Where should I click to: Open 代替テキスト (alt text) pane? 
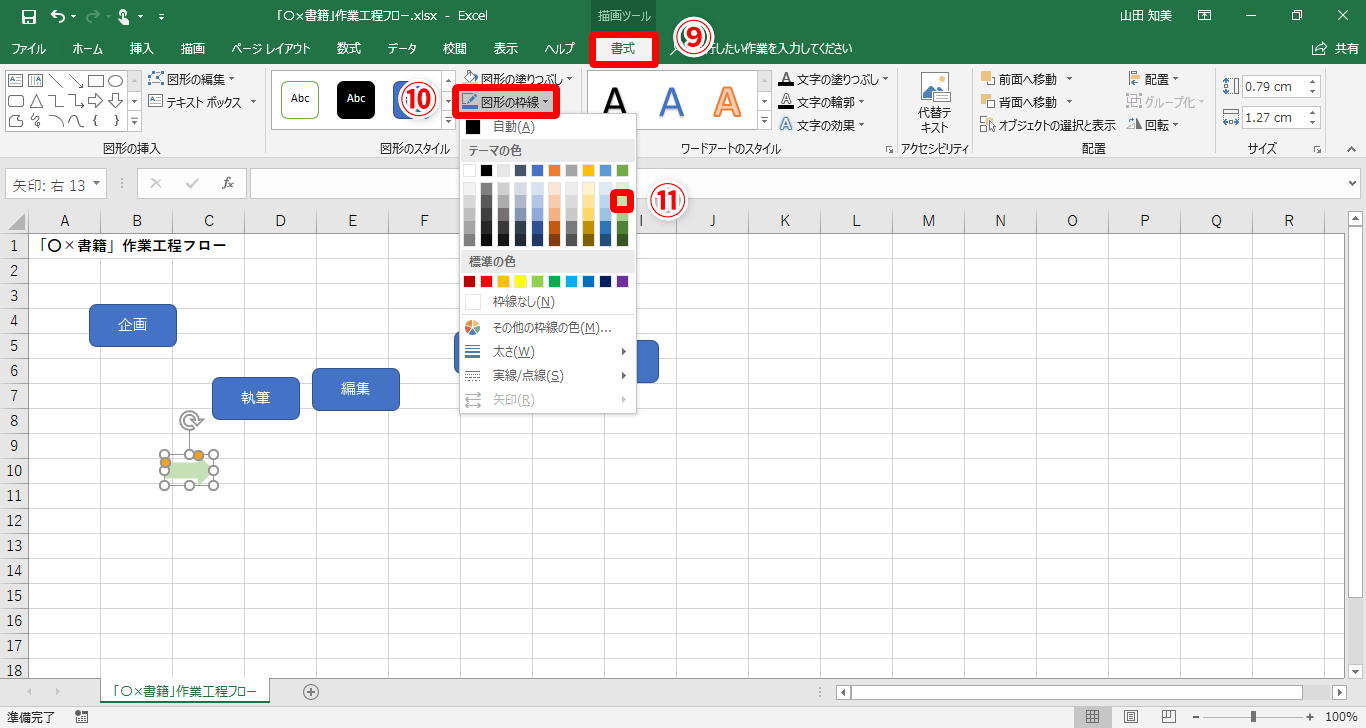click(934, 103)
